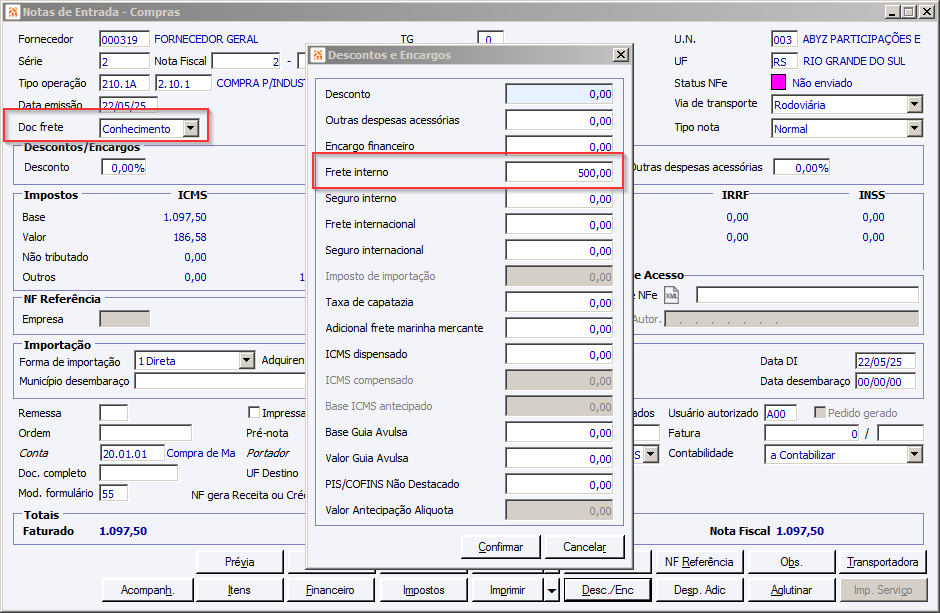Click the Outras despesas acessórias dialog field
The width and height of the screenshot is (940, 613).
tap(559, 120)
